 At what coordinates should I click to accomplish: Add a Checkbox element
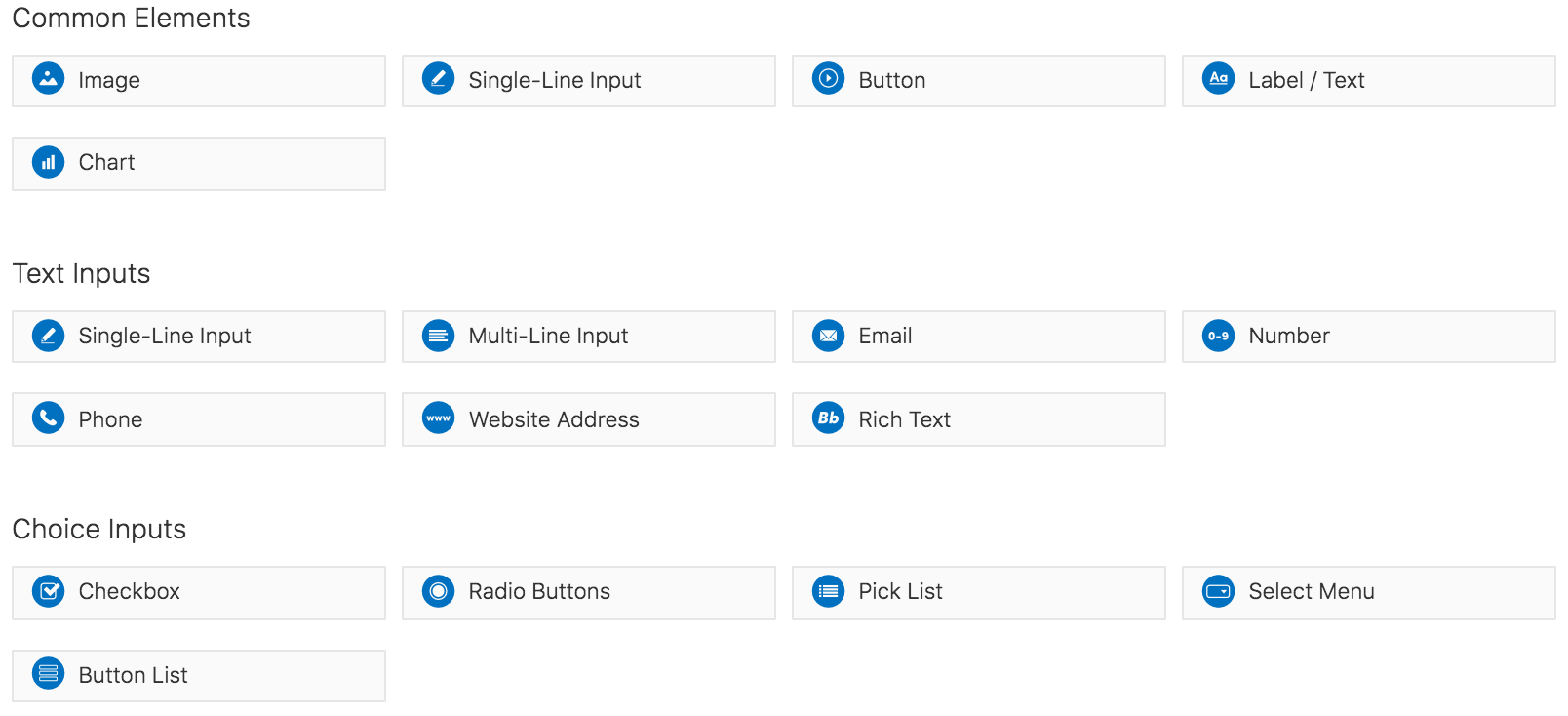tap(198, 591)
